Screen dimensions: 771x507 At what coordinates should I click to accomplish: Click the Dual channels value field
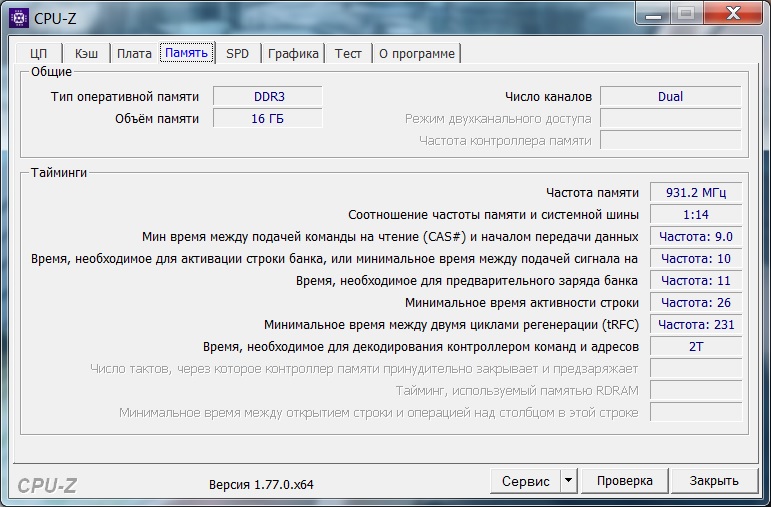[x=671, y=96]
